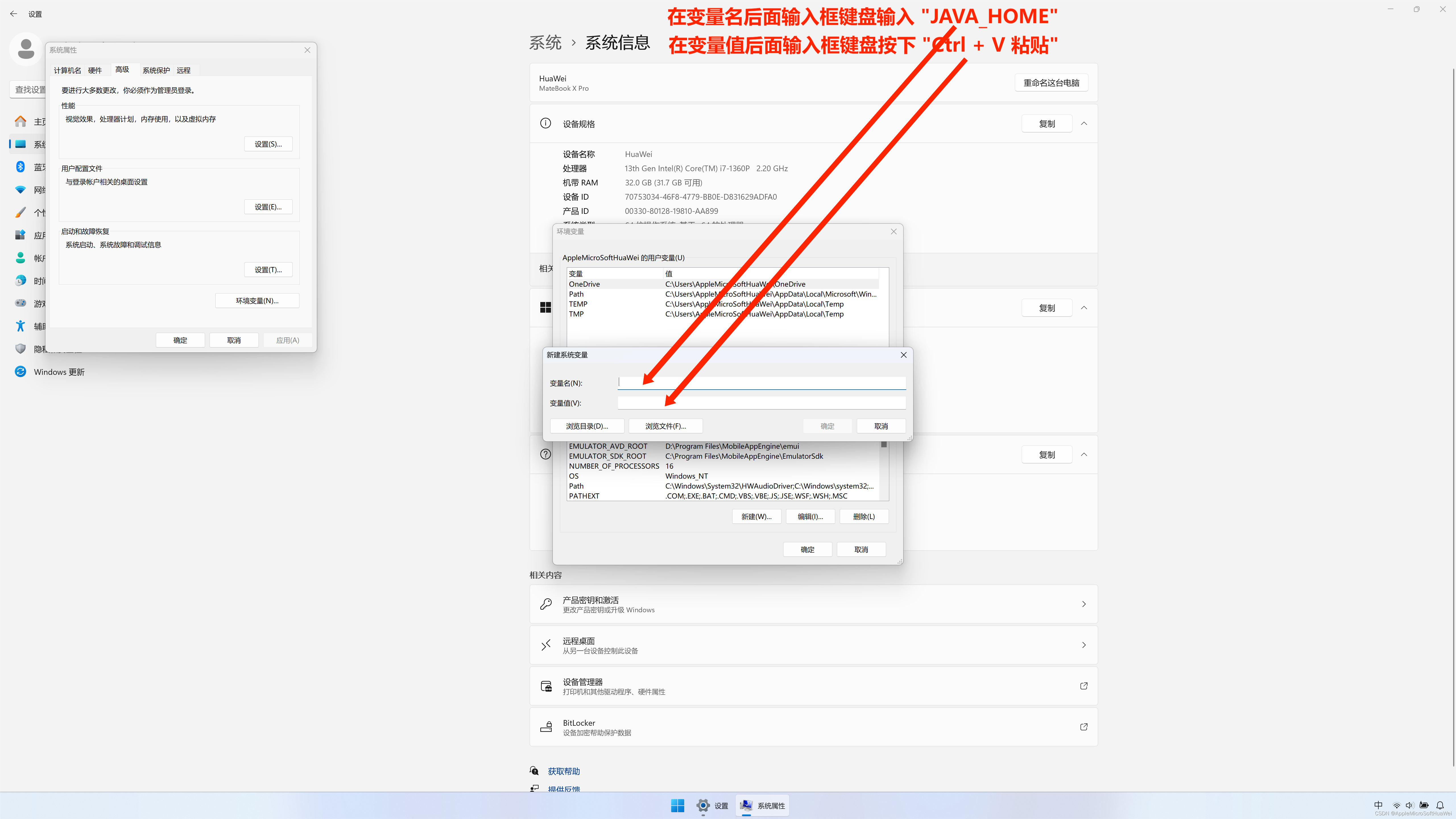Screen dimensions: 1456x819
Task: Open network settings from the sidebar
Action: [x=20, y=189]
